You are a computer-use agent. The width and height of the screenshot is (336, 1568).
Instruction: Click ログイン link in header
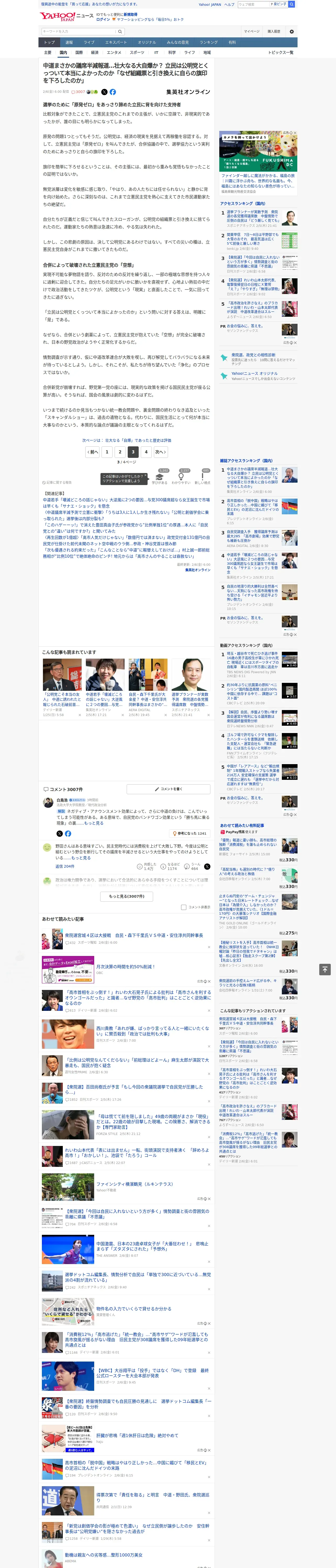point(103,20)
